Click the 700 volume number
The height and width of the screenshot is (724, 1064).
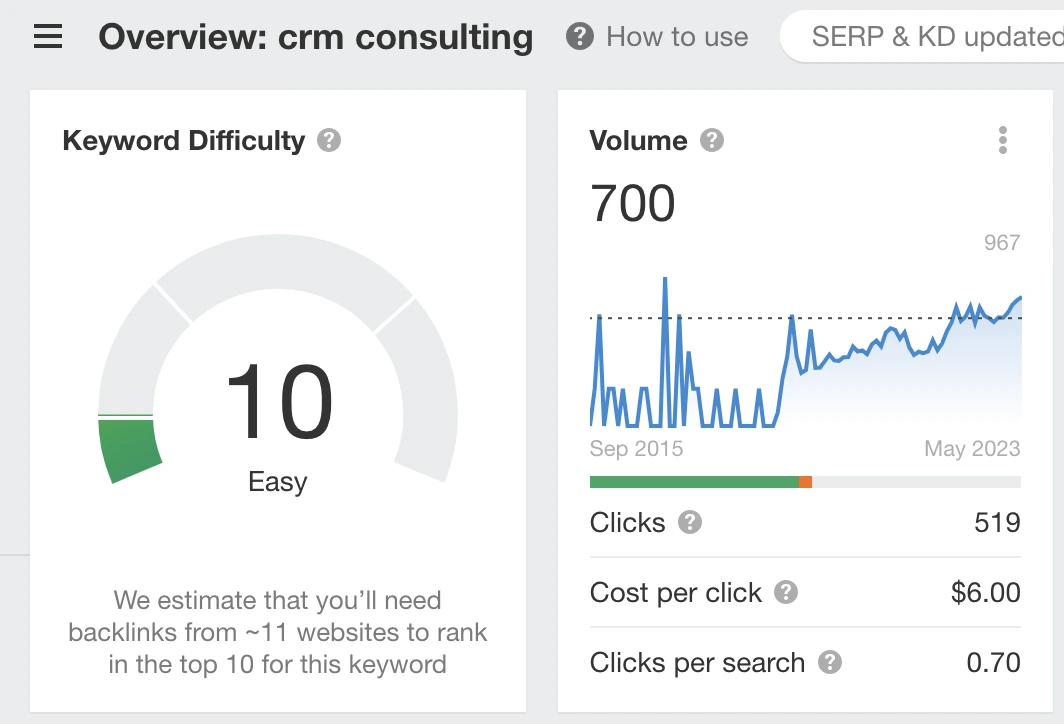(633, 203)
